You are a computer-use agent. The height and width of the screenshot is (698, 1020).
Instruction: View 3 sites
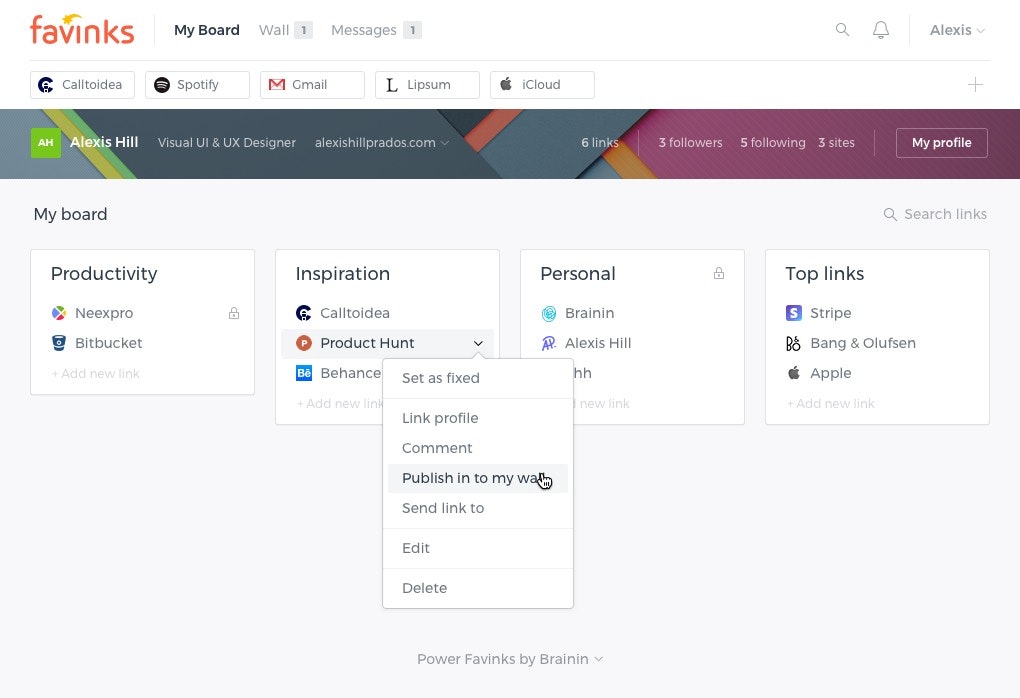[x=837, y=142]
